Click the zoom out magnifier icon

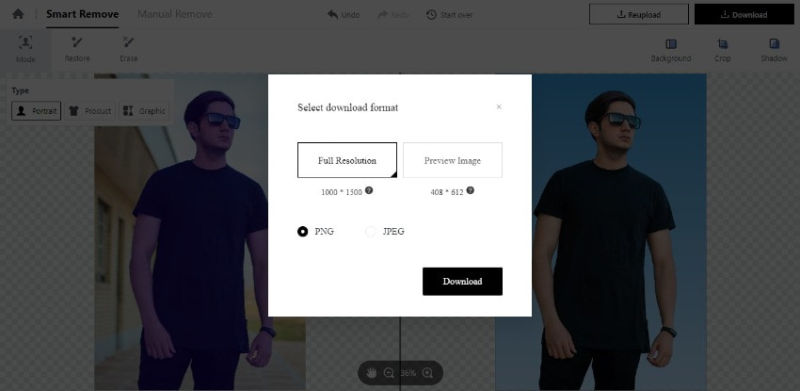pos(389,373)
